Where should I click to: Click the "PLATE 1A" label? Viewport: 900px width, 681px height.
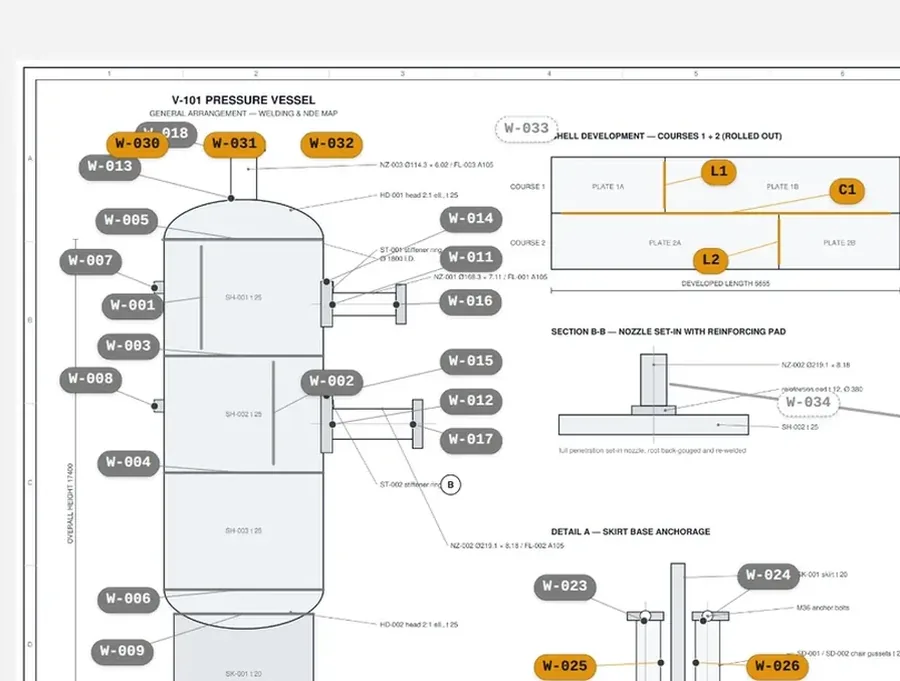click(608, 187)
